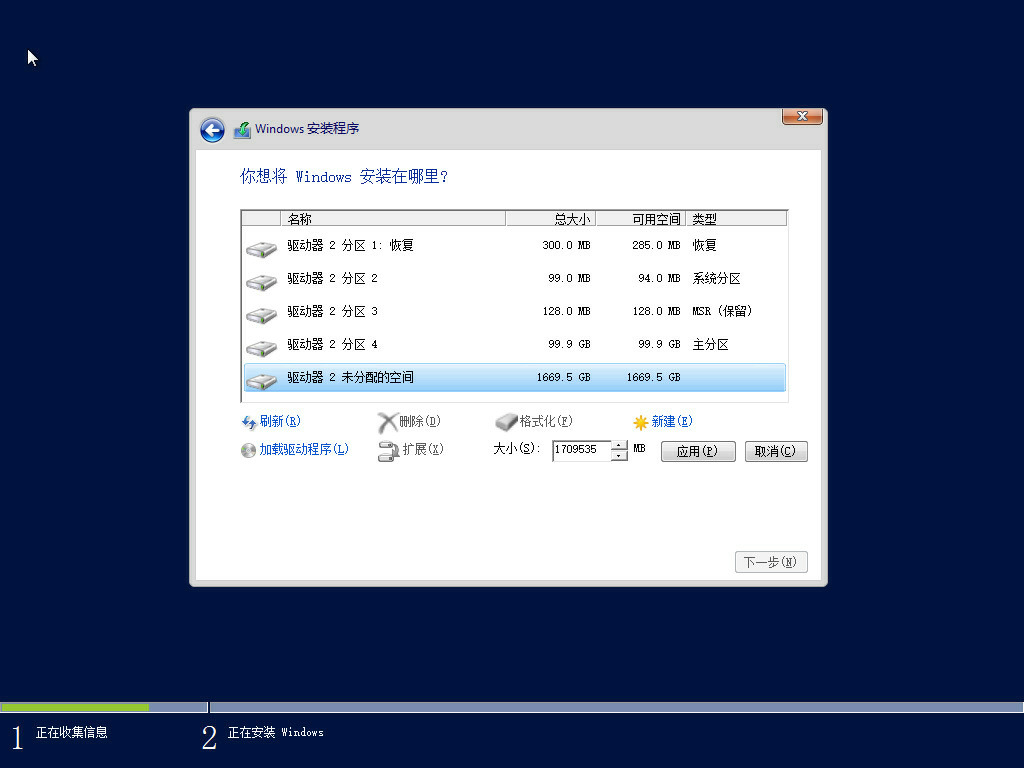Click the drive icon for partition 3
Viewport: 1024px width, 768px height.
click(261, 315)
